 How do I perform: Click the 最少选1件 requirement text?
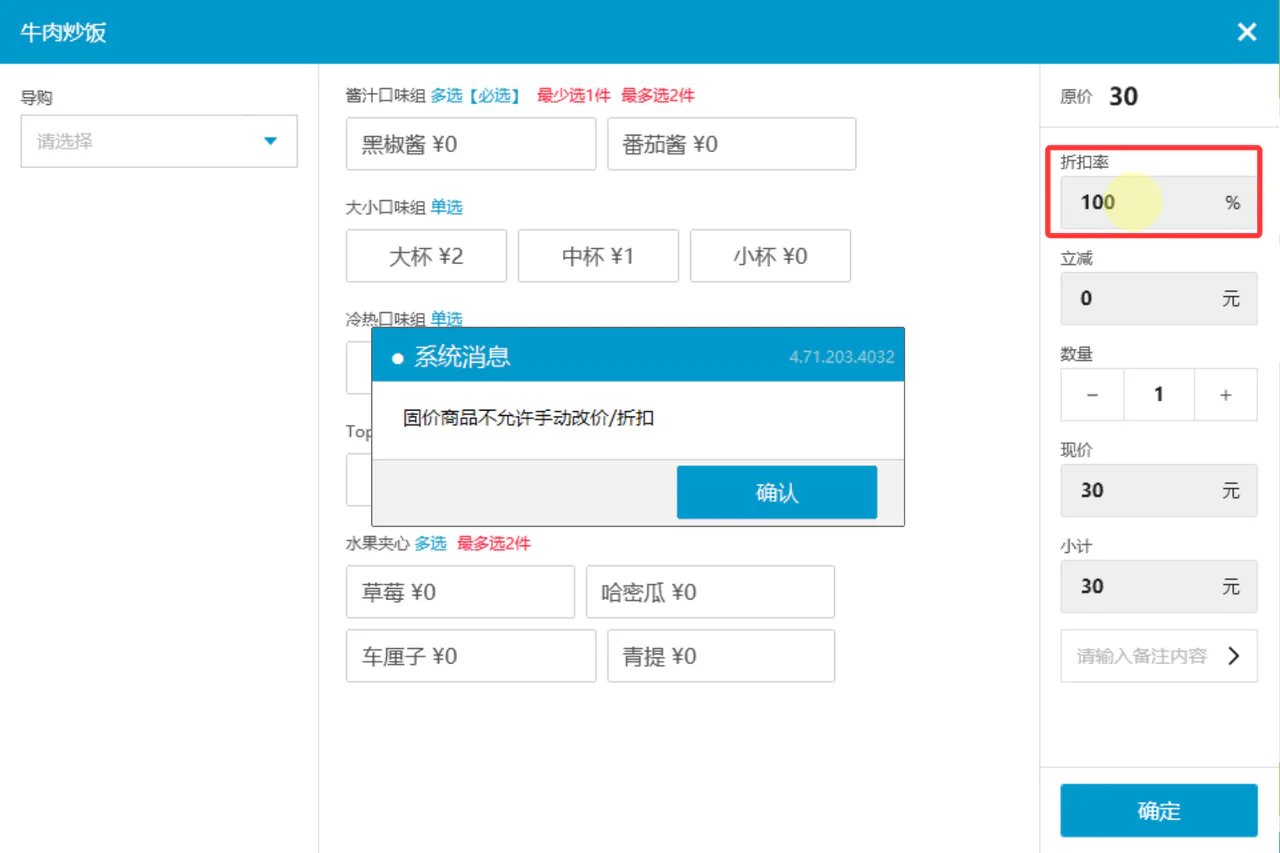coord(573,96)
